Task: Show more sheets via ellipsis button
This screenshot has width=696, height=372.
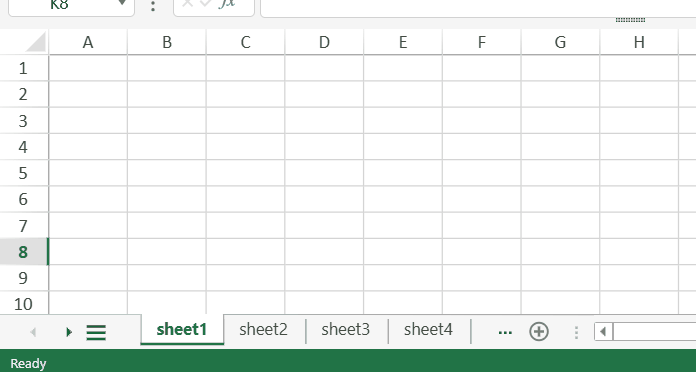Action: pos(505,332)
